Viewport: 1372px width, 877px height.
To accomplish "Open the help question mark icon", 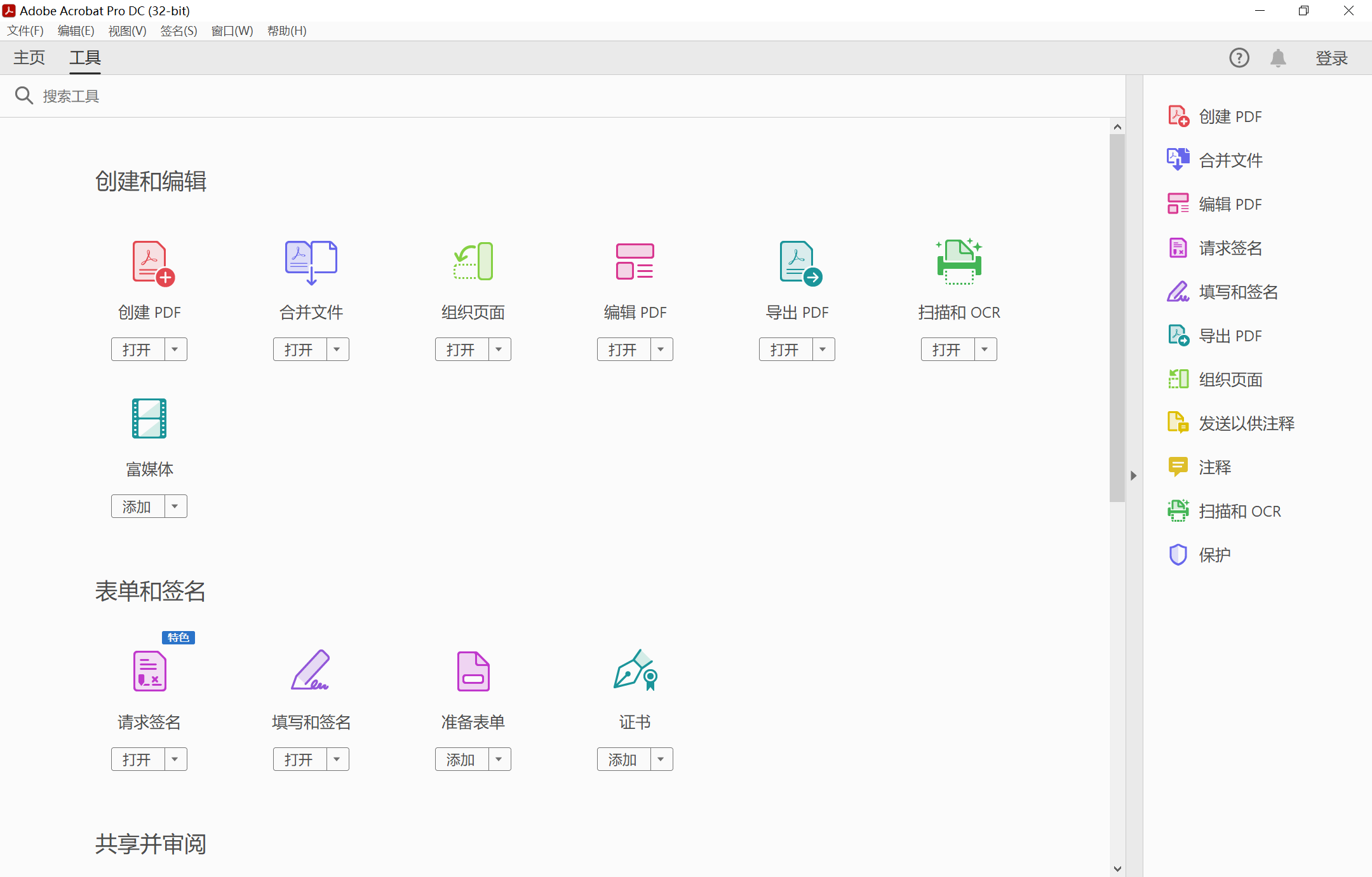I will [x=1239, y=58].
